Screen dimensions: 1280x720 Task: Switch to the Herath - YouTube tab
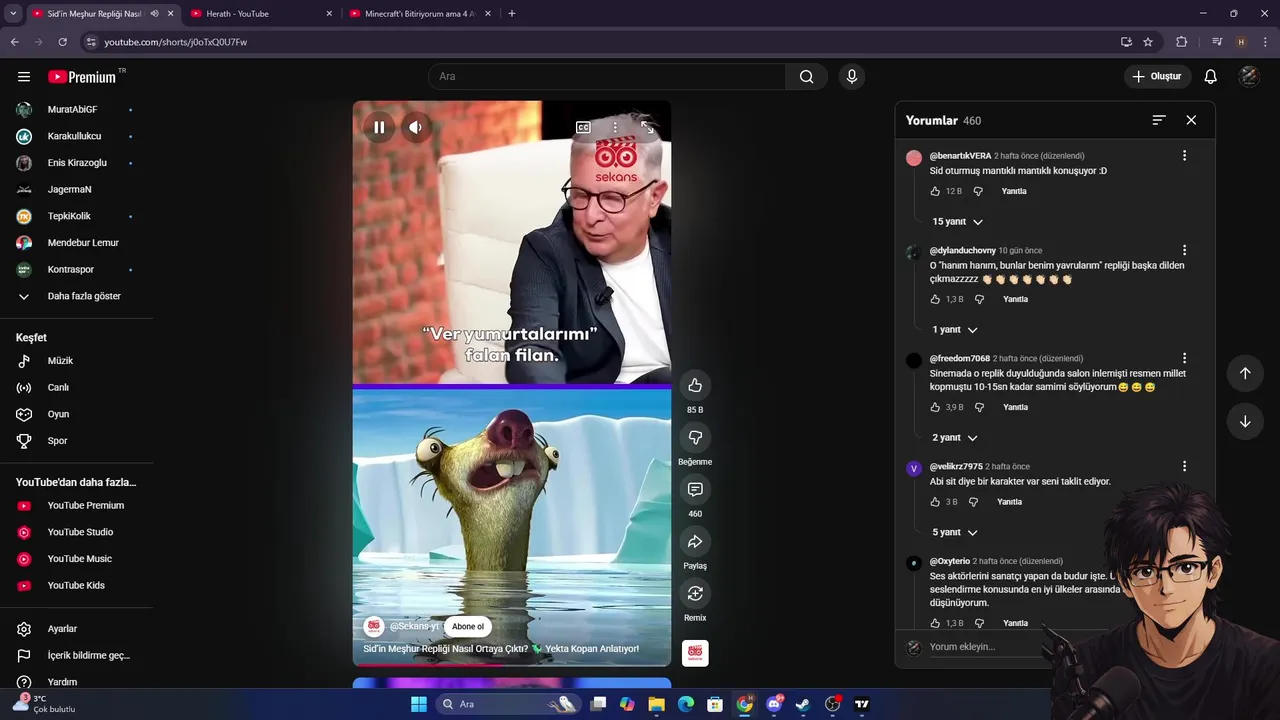pyautogui.click(x=260, y=14)
